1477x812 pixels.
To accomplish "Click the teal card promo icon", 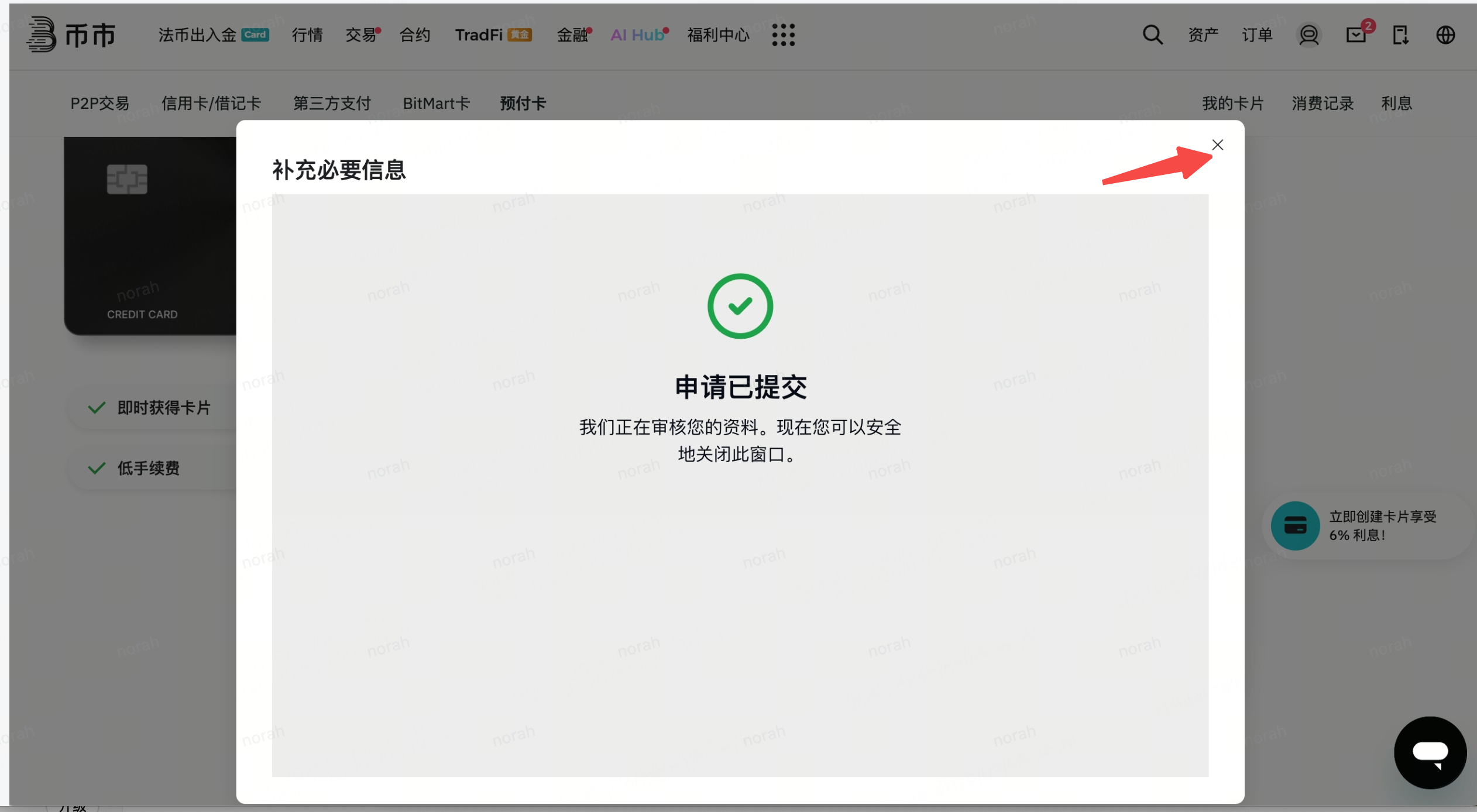I will click(1295, 525).
